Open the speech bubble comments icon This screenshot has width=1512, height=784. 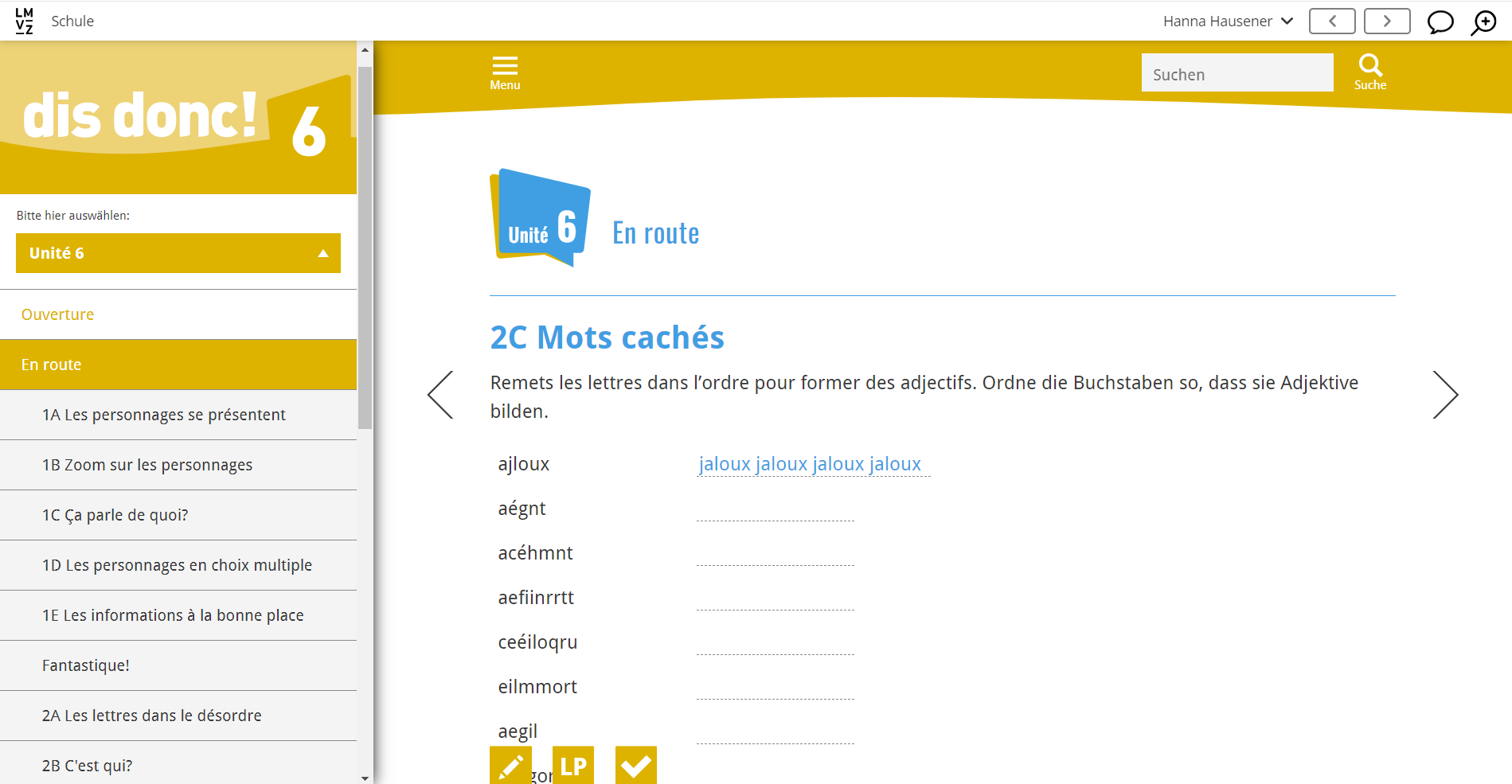1440,22
